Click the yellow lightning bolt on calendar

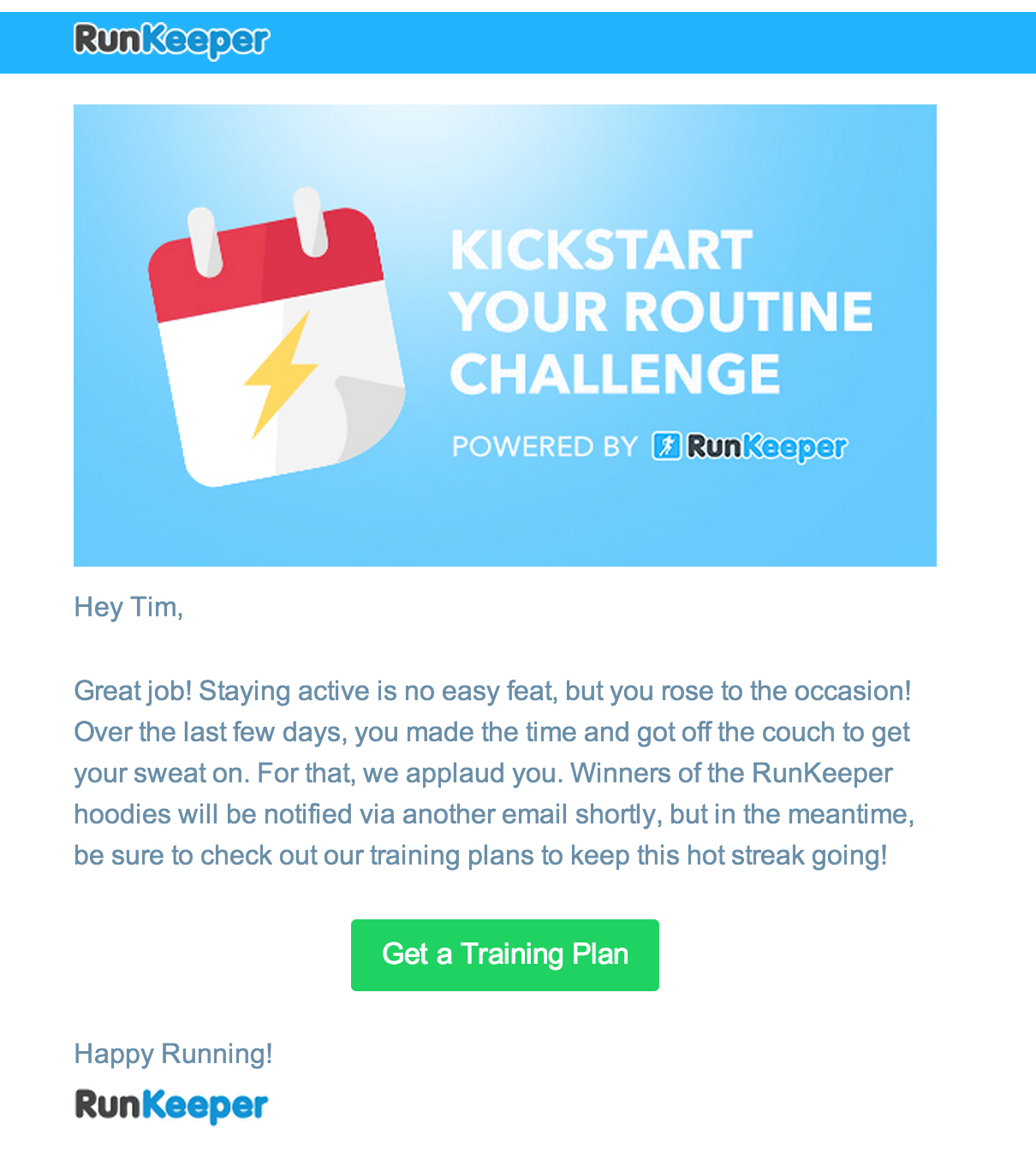(280, 375)
